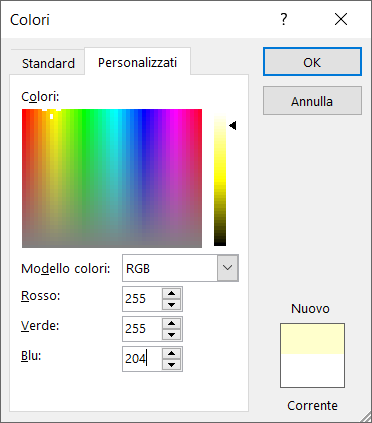372x423 pixels.
Task: Pick a color in the spectrum field
Action: coord(112,178)
